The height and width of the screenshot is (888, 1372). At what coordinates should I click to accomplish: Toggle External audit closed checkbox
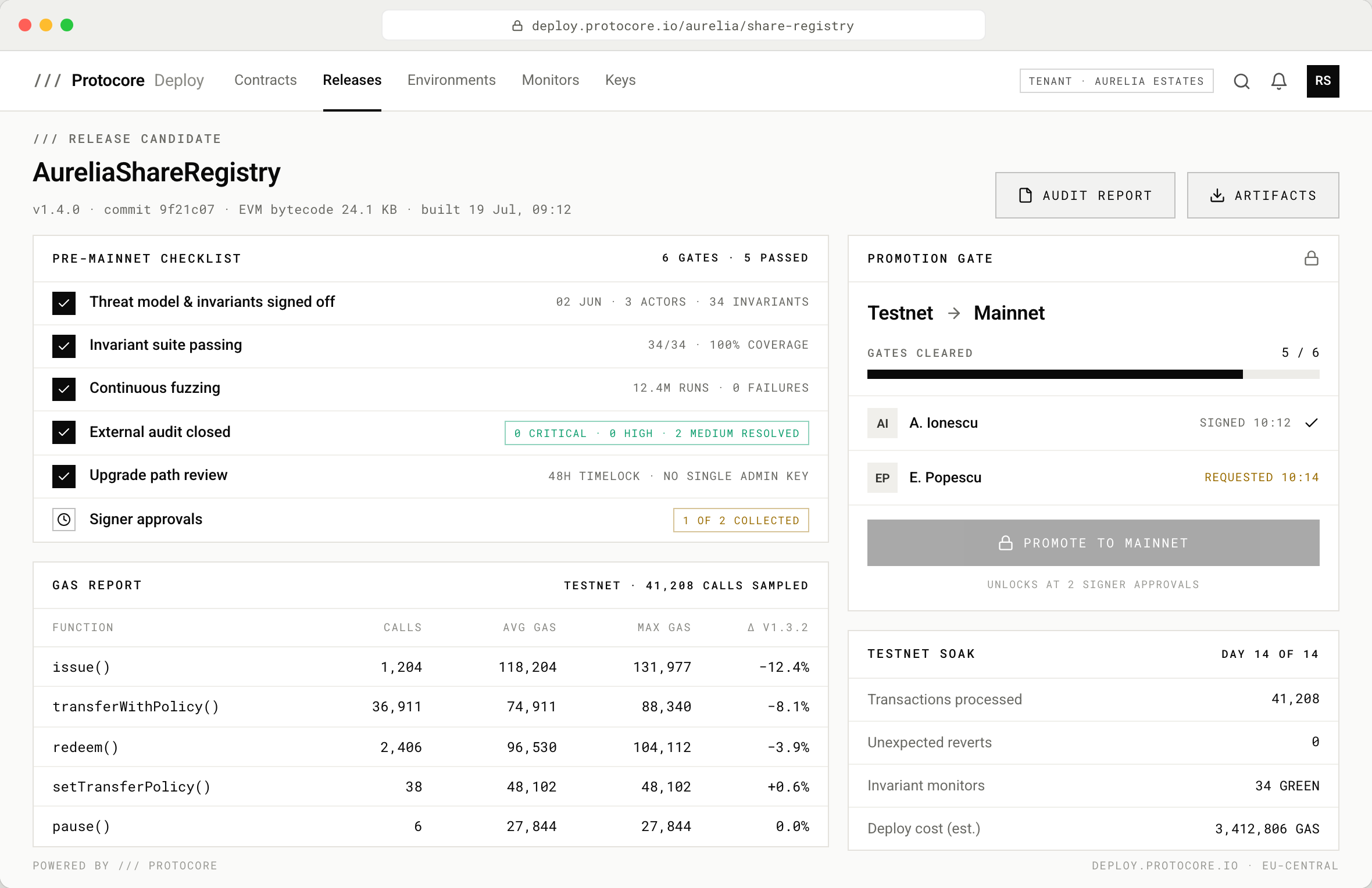tap(64, 432)
